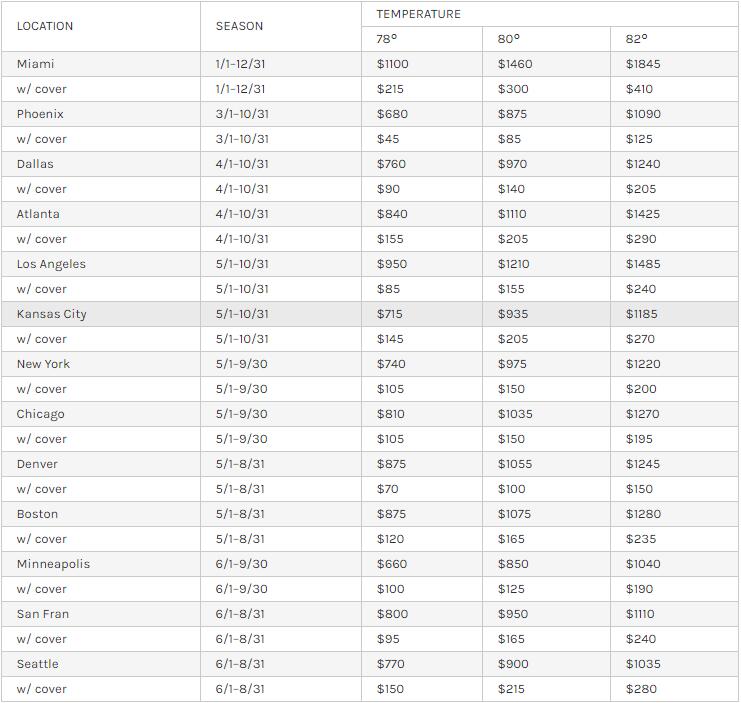The width and height of the screenshot is (741, 703).
Task: Click Minneapolis $660 price cell
Action: [x=392, y=564]
